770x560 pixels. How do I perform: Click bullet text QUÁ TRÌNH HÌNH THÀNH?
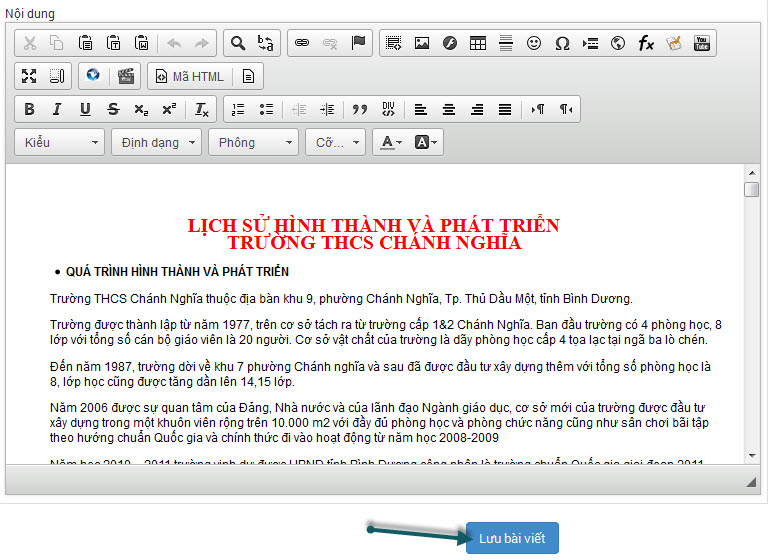177,272
